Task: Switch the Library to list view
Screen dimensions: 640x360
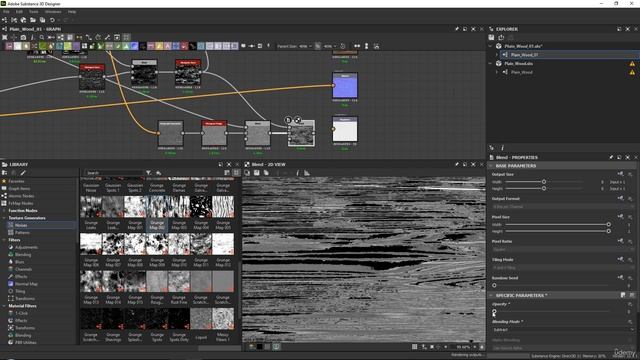Action: pyautogui.click(x=227, y=173)
